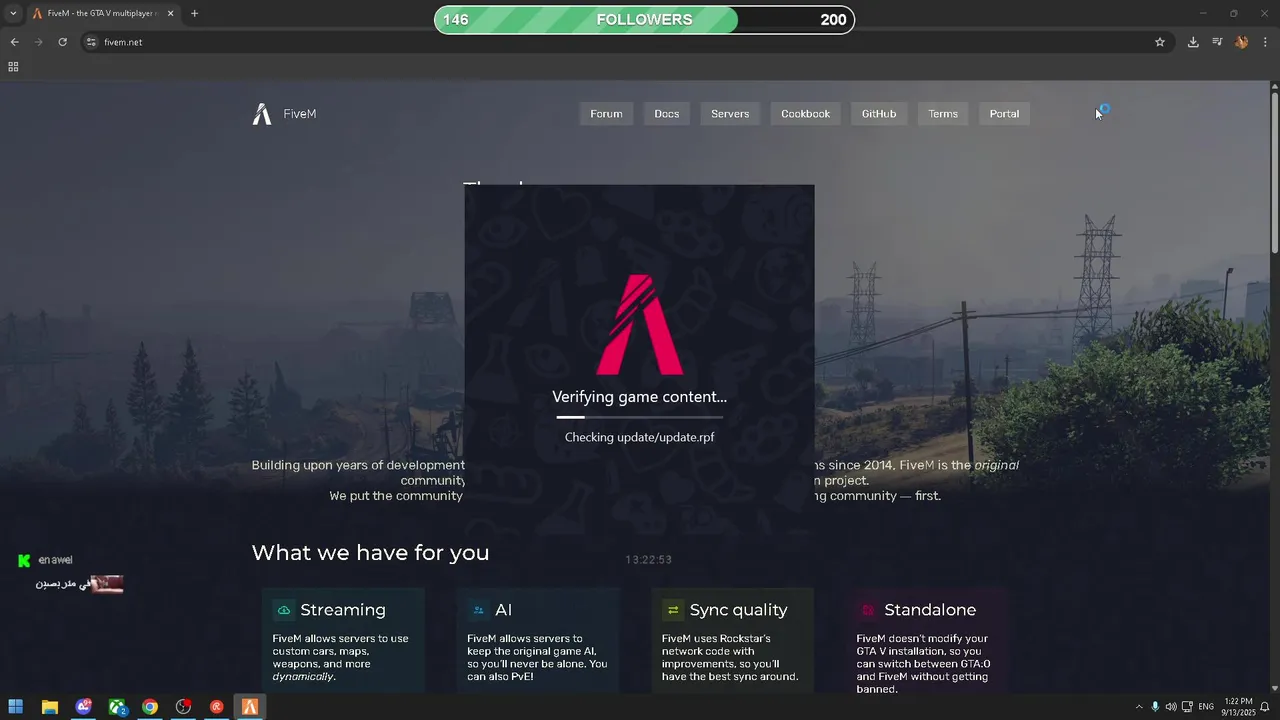1280x720 pixels.
Task: Reload the fivem.net page
Action: 62,42
